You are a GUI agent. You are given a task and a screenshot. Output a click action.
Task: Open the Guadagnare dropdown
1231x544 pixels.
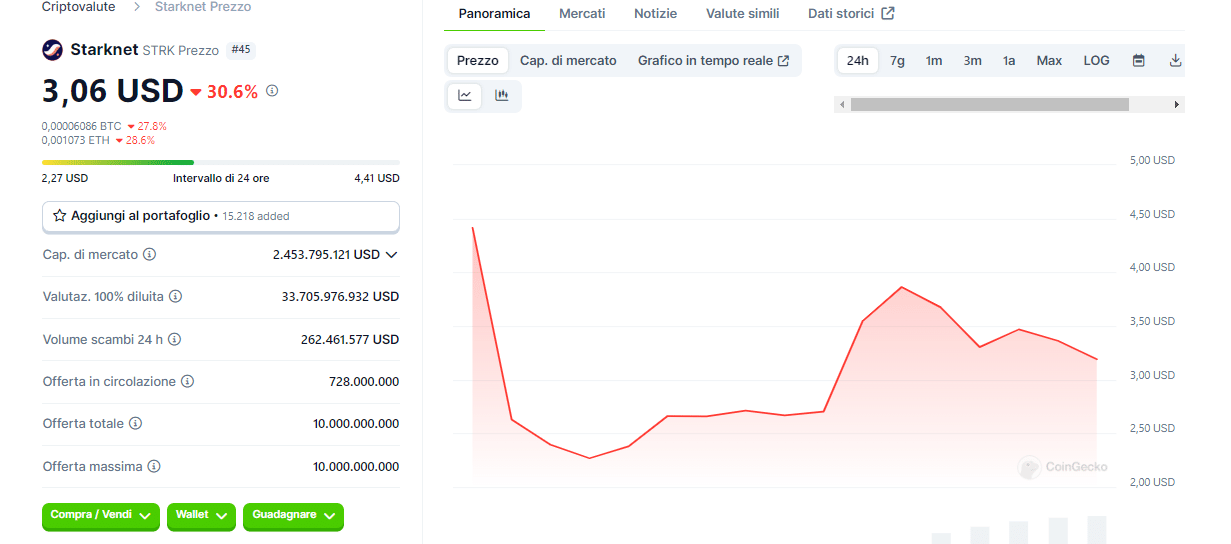point(293,515)
